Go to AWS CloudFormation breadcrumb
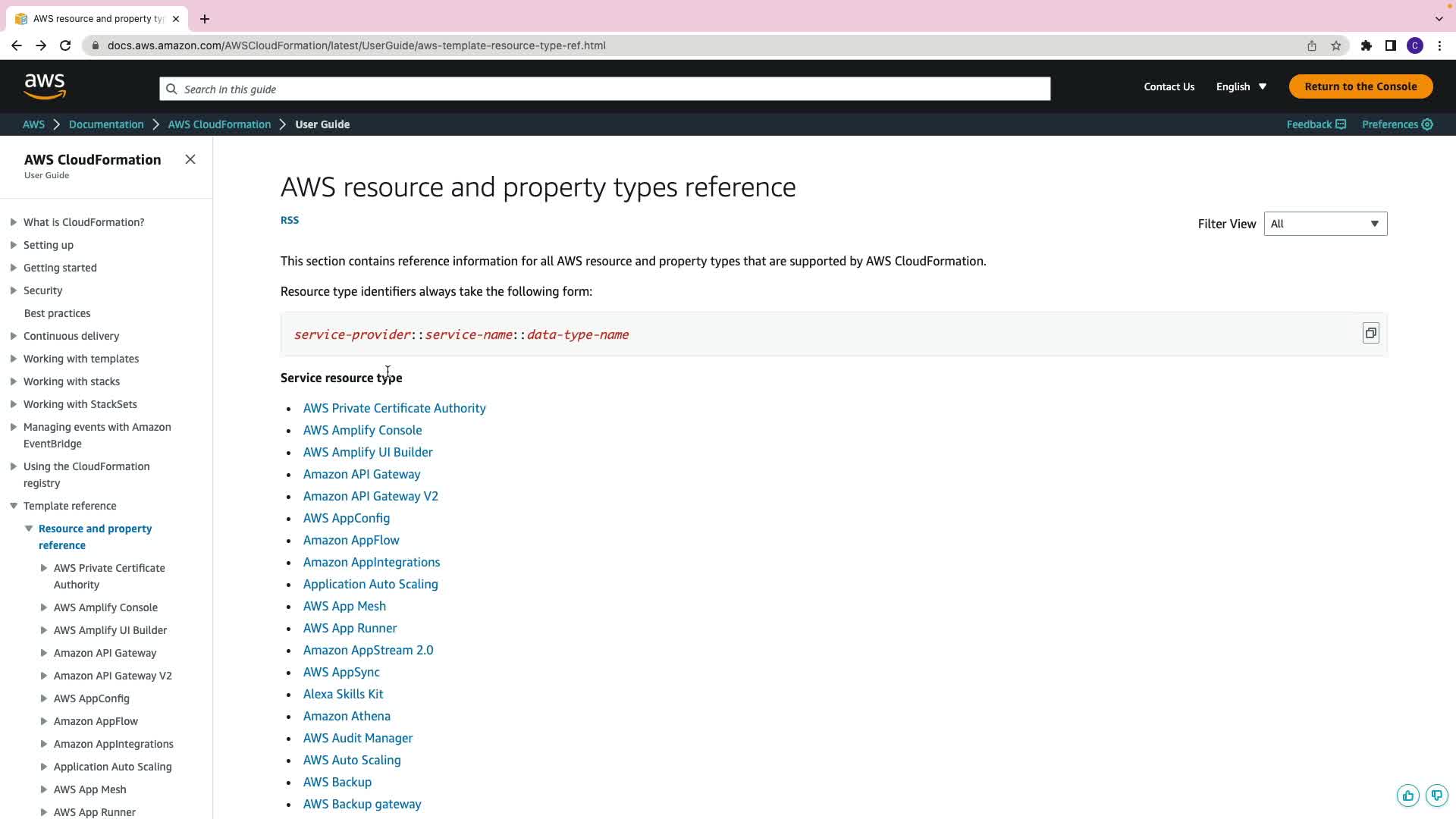 pos(219,124)
